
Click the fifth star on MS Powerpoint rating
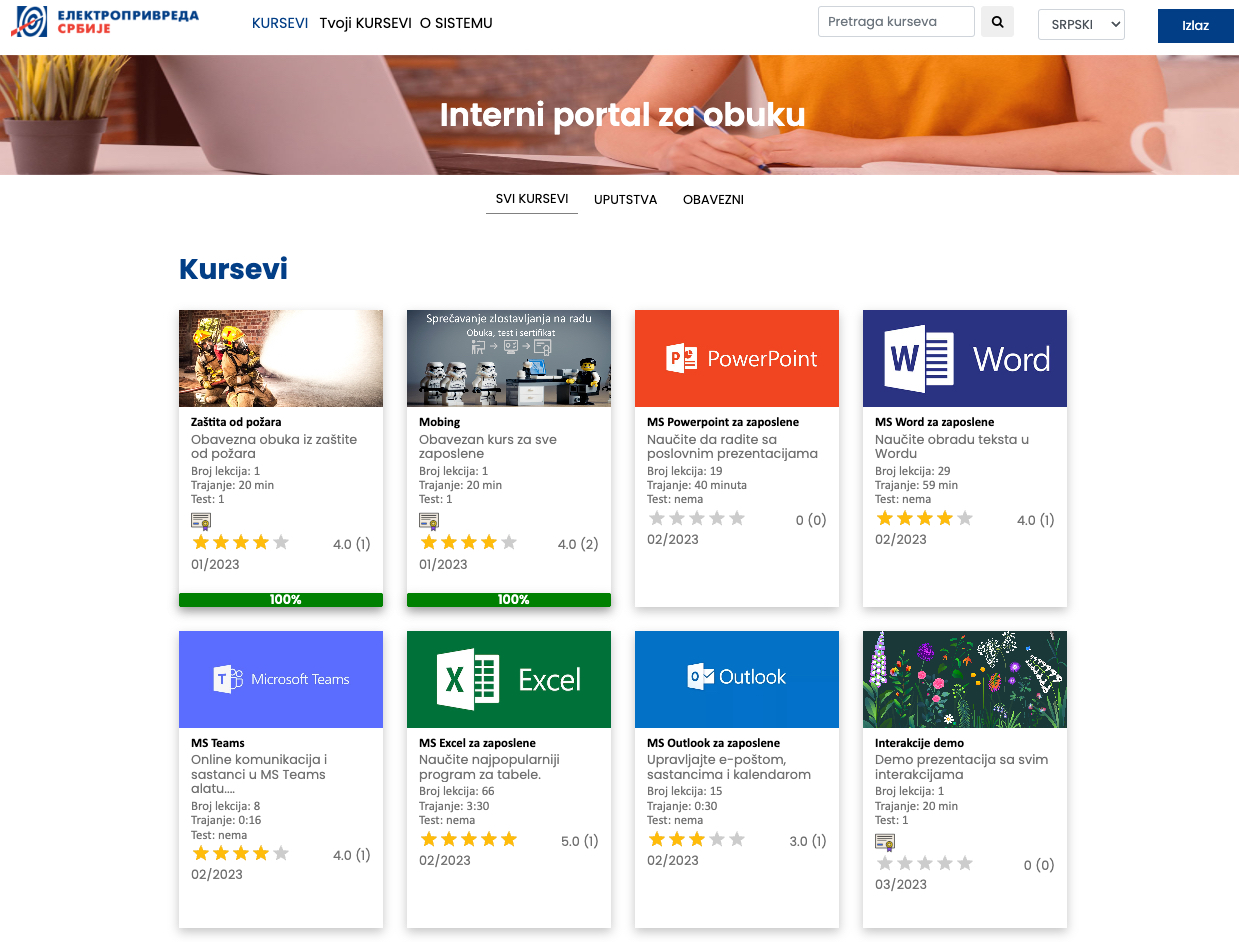[x=737, y=518]
